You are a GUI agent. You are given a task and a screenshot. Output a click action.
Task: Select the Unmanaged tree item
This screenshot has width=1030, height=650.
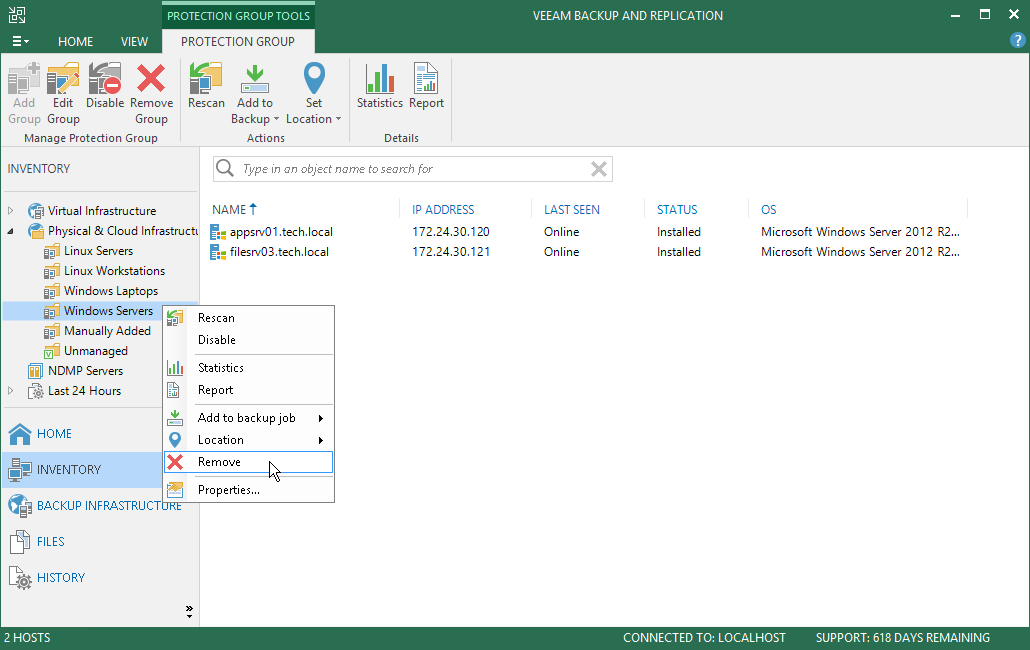tap(95, 351)
